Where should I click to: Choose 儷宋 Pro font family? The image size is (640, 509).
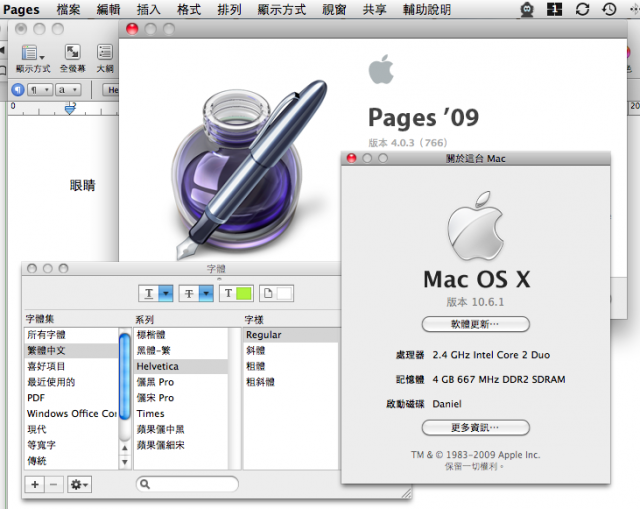(x=181, y=398)
